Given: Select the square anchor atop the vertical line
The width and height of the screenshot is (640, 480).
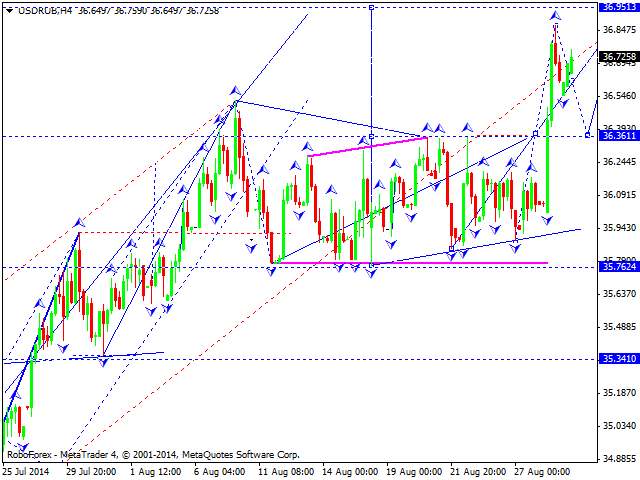Looking at the screenshot, I should [x=371, y=7].
